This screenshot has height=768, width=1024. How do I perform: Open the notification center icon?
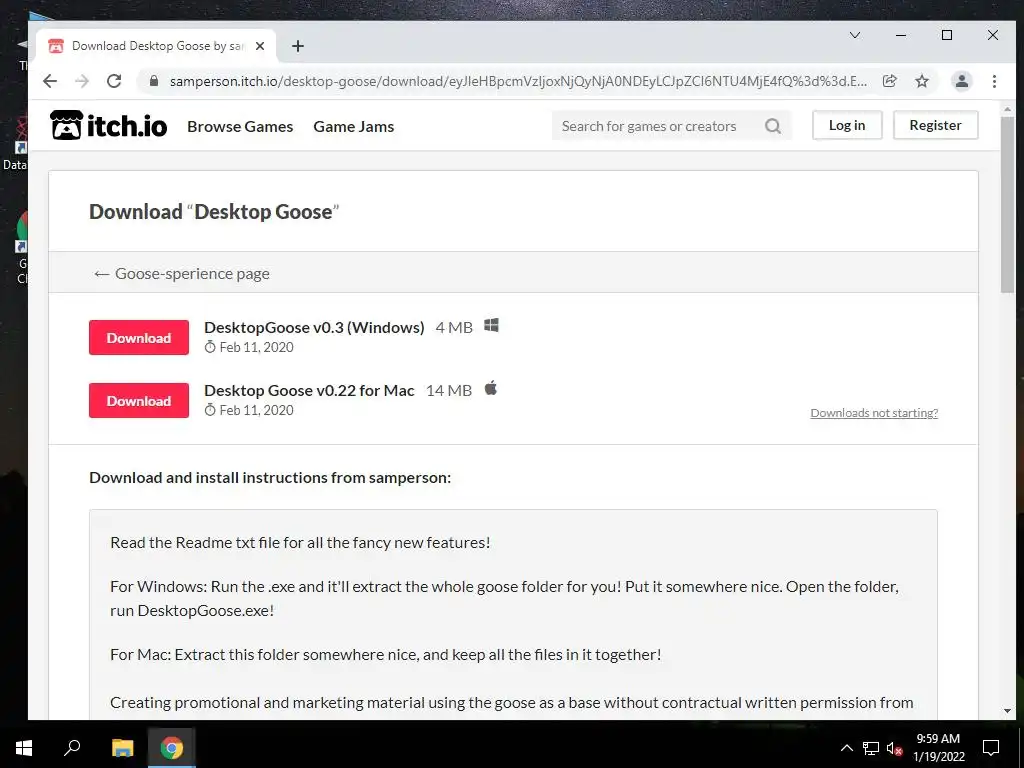click(x=991, y=748)
